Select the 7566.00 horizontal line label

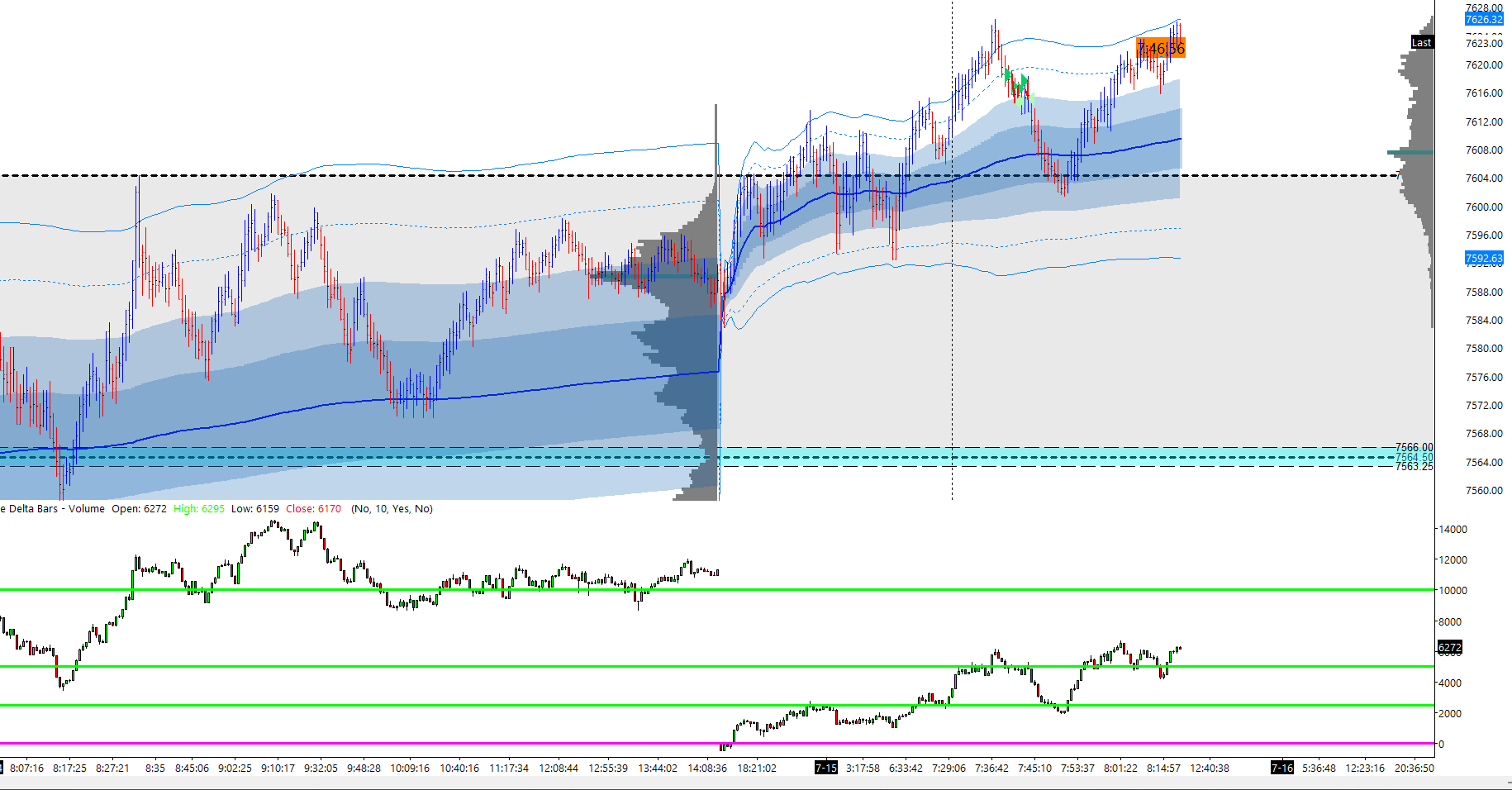coord(1415,447)
